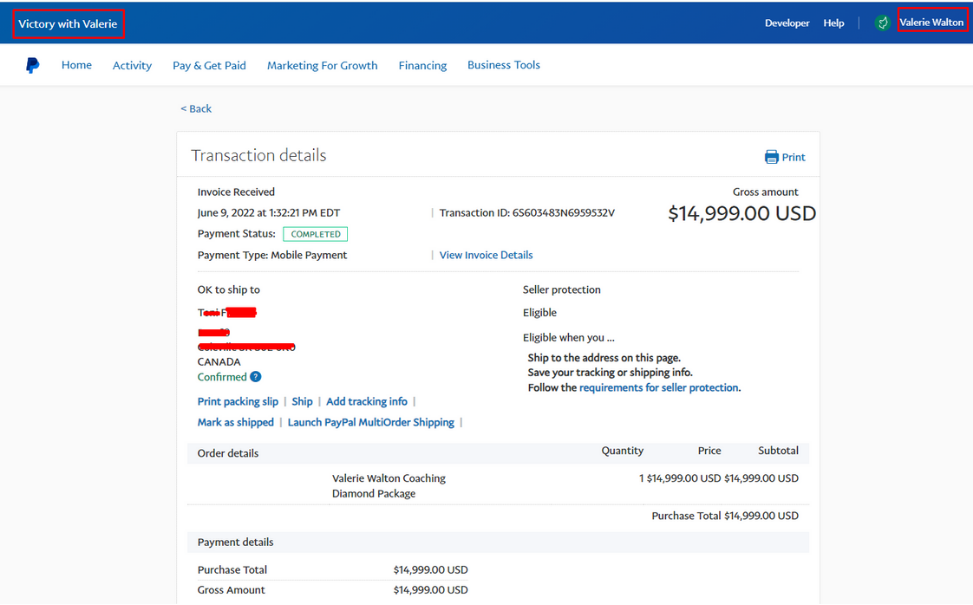Click the Seller protection heading
The image size is (973, 605).
coord(562,290)
